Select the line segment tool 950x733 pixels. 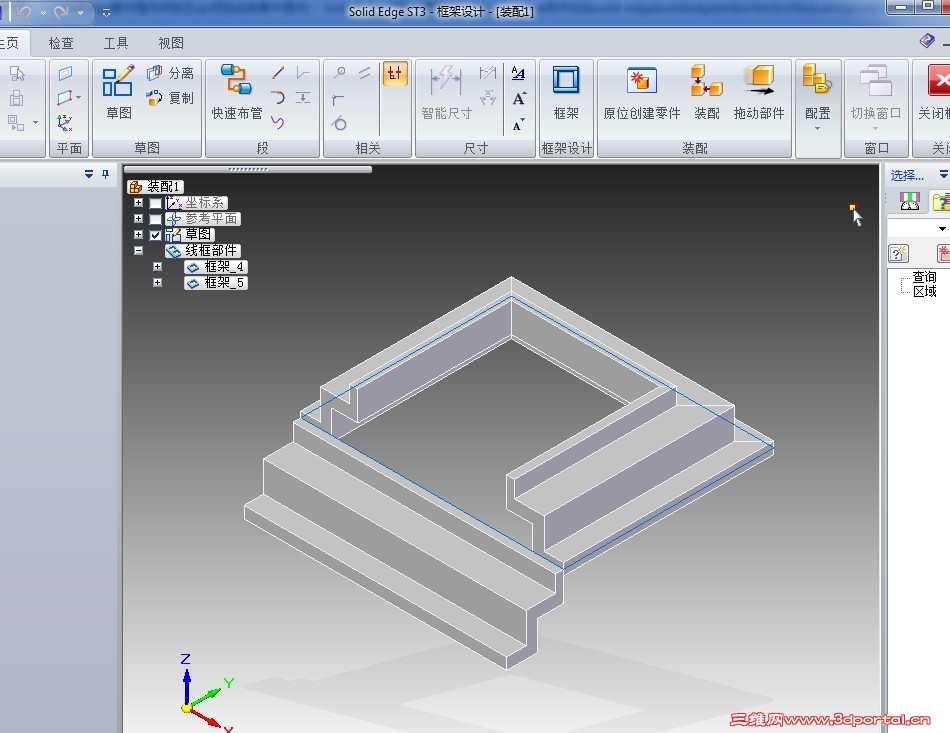point(278,73)
